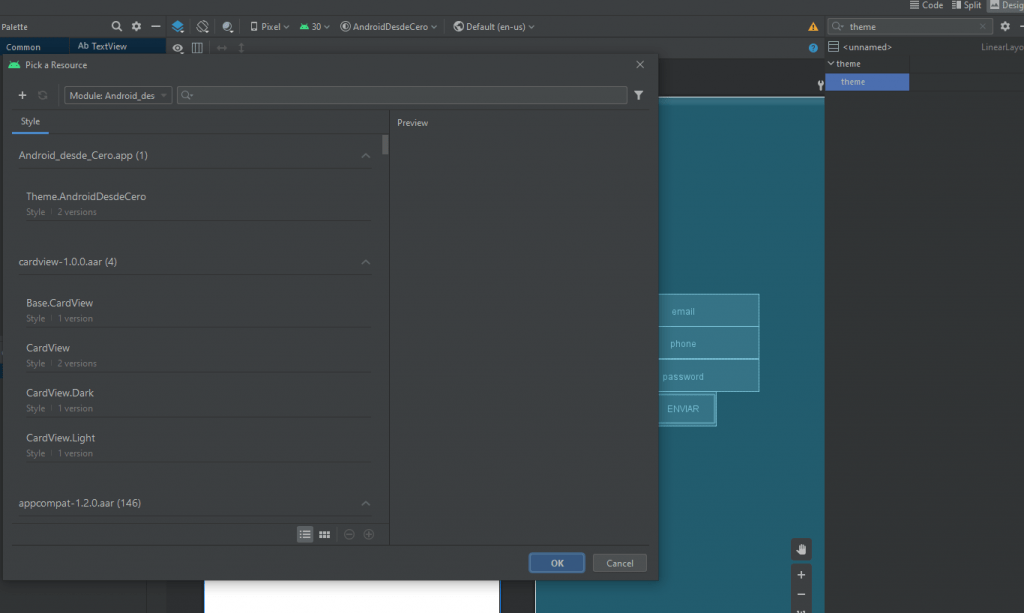This screenshot has width=1024, height=613.
Task: Open the resource filter funnel
Action: click(639, 95)
